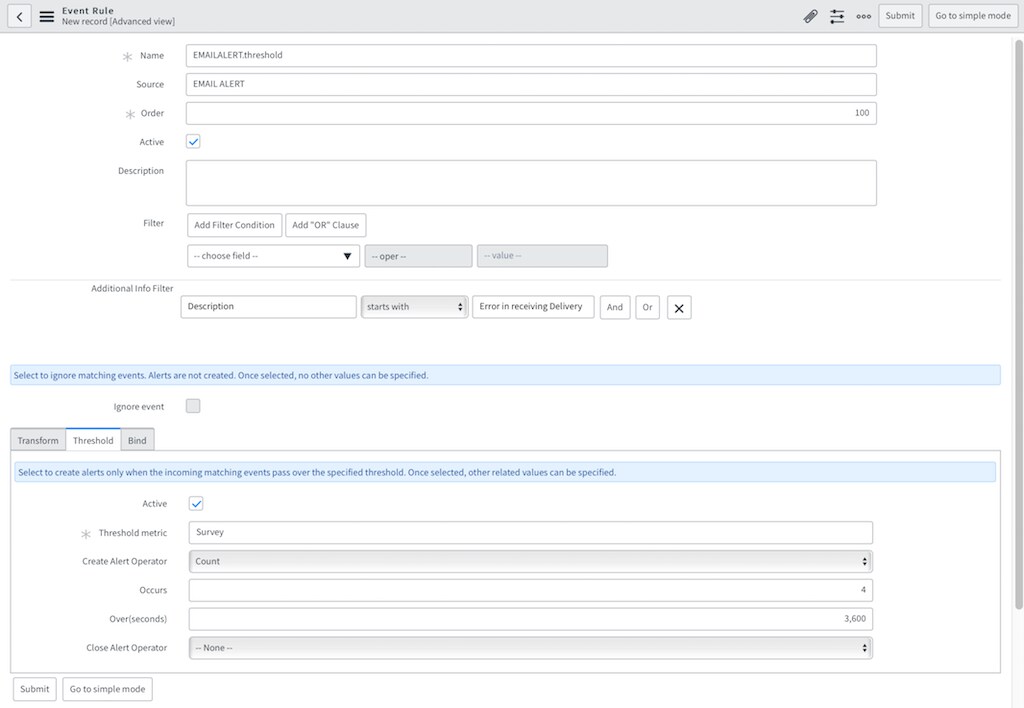
Task: Click the Threshold metric field
Action: 530,532
